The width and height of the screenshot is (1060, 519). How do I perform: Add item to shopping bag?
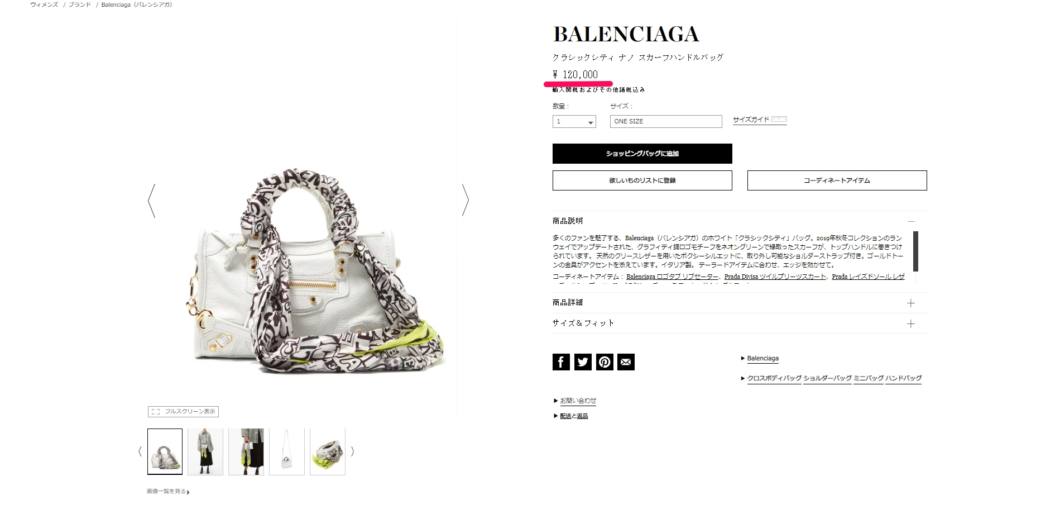(642, 153)
